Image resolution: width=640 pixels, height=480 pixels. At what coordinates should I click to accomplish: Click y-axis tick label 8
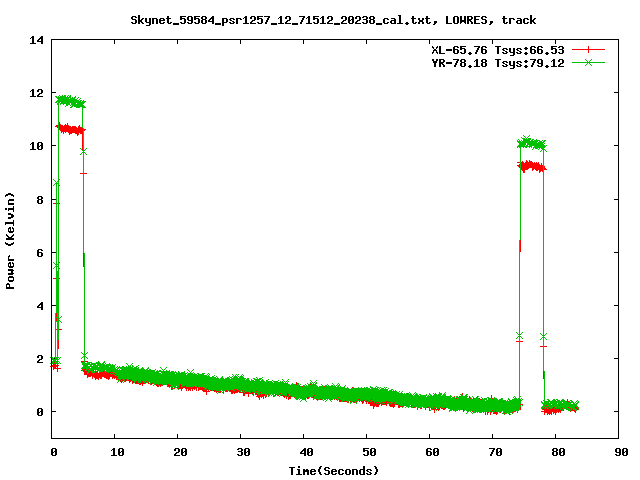click(x=40, y=200)
